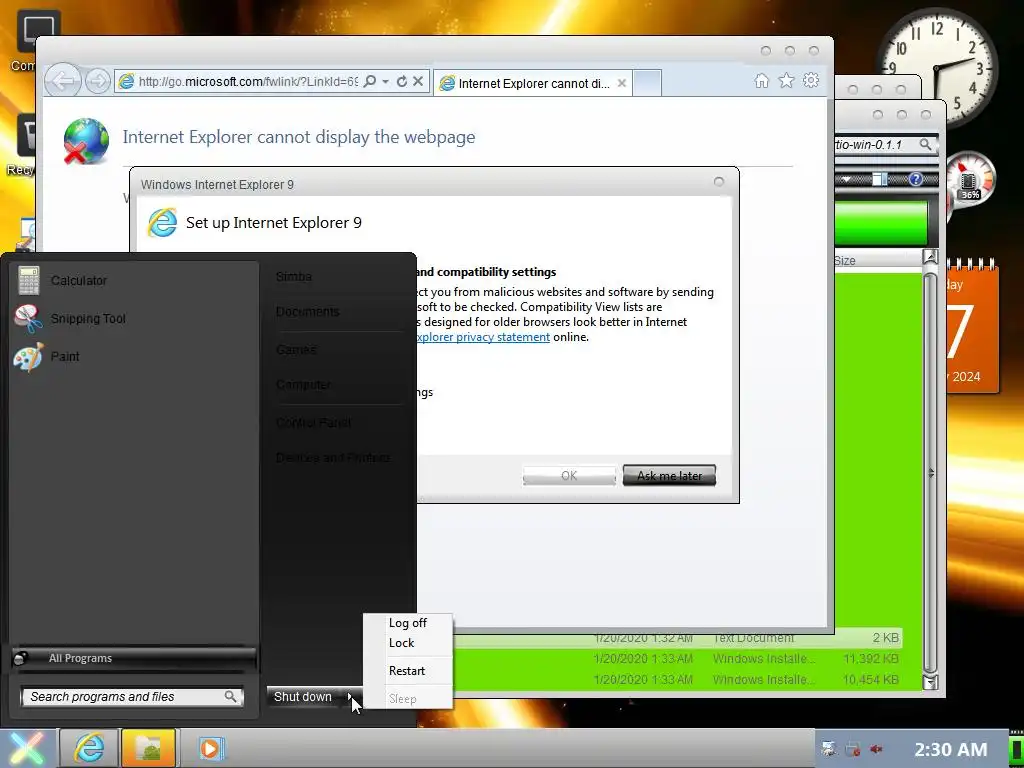Open Internet Explorer from the taskbar

click(x=89, y=748)
